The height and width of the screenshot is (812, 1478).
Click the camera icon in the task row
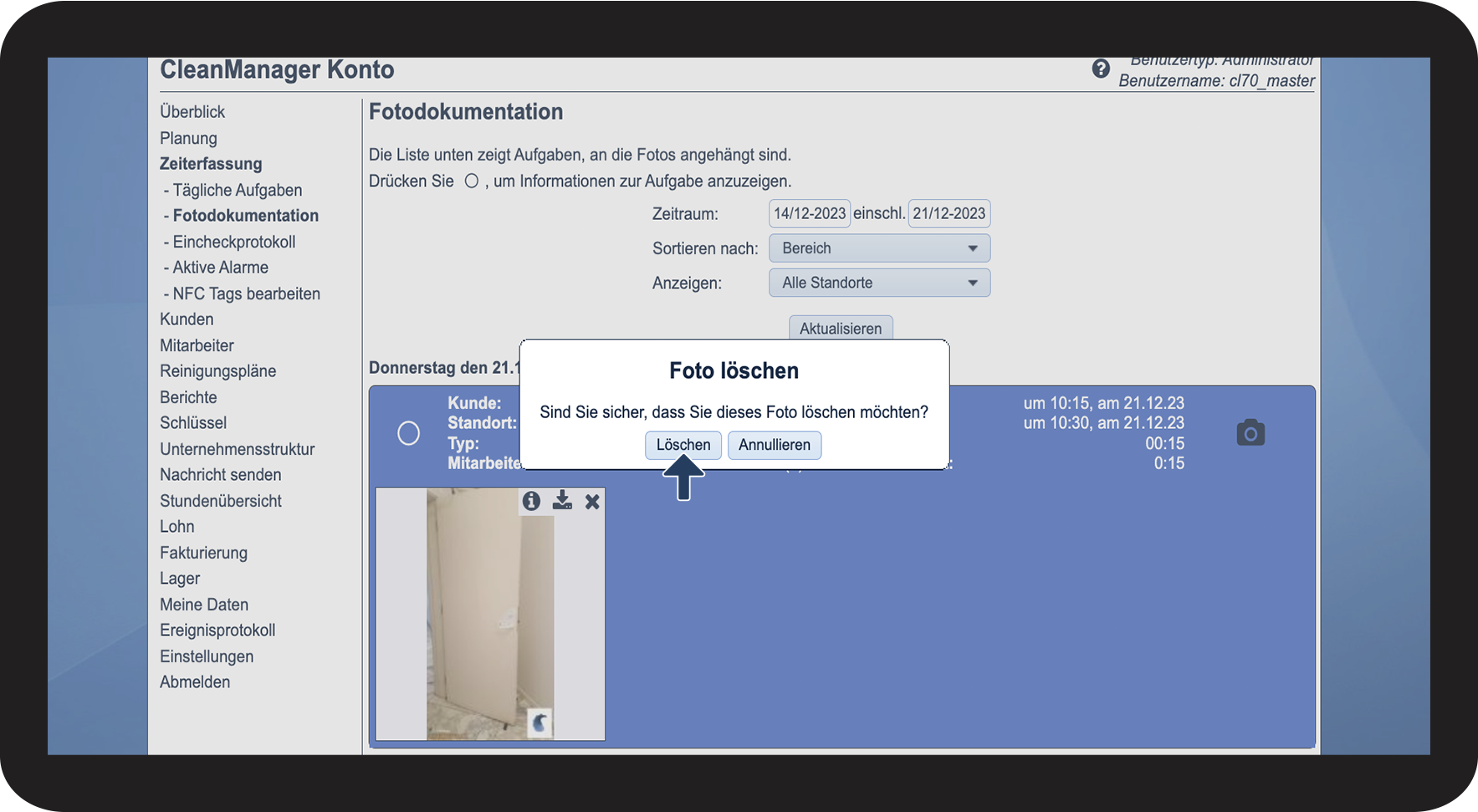(1250, 432)
